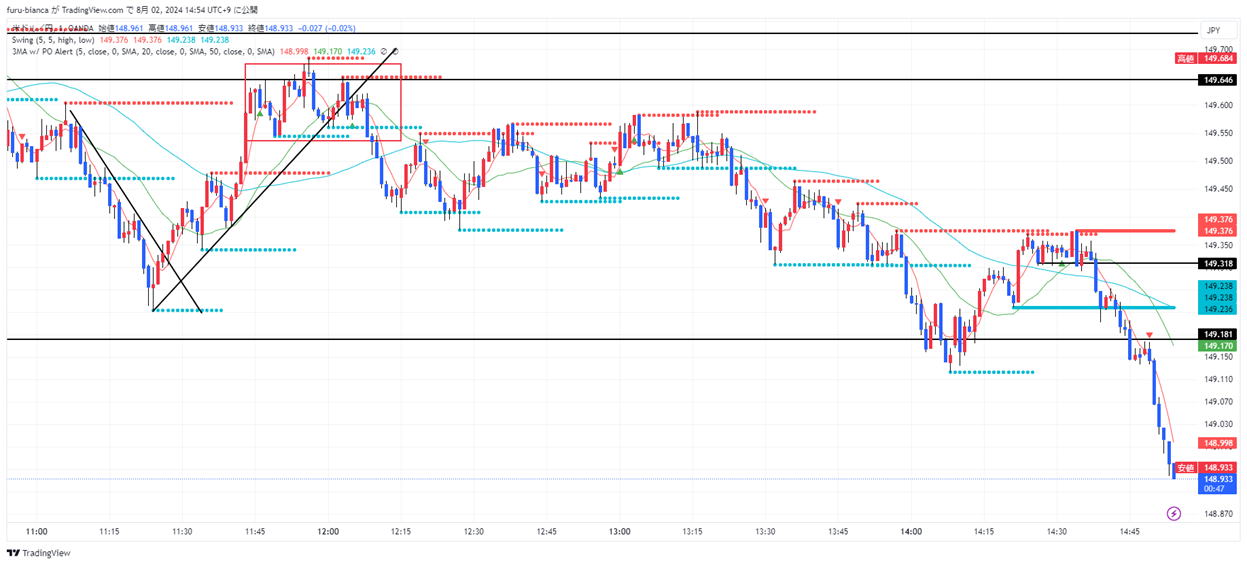Select the 3MA w/ PO Alert legend
This screenshot has height=565, width=1247.
pos(140,51)
